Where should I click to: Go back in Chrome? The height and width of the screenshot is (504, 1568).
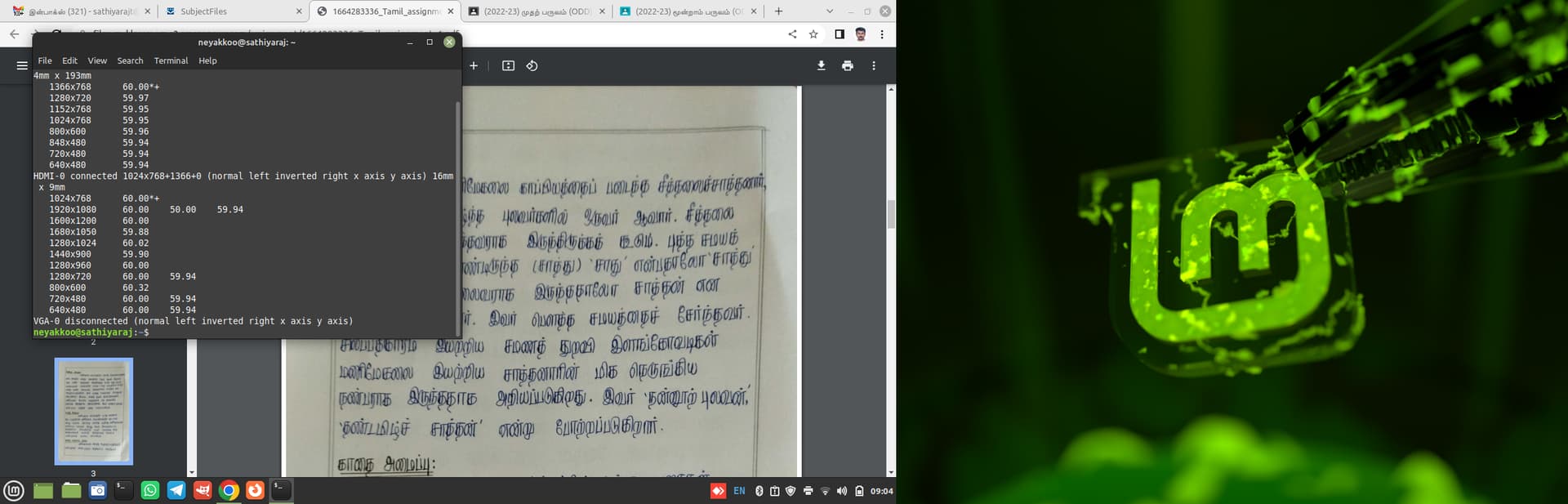pyautogui.click(x=15, y=34)
